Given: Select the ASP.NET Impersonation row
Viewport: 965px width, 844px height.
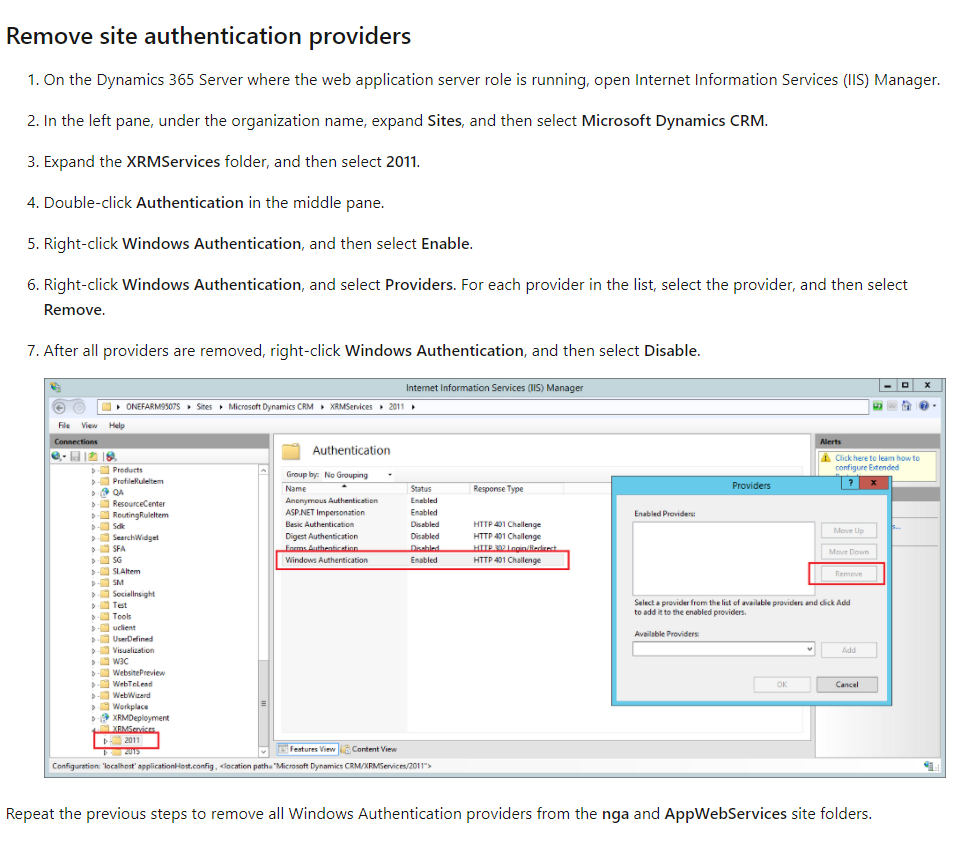Looking at the screenshot, I should pos(423,513).
